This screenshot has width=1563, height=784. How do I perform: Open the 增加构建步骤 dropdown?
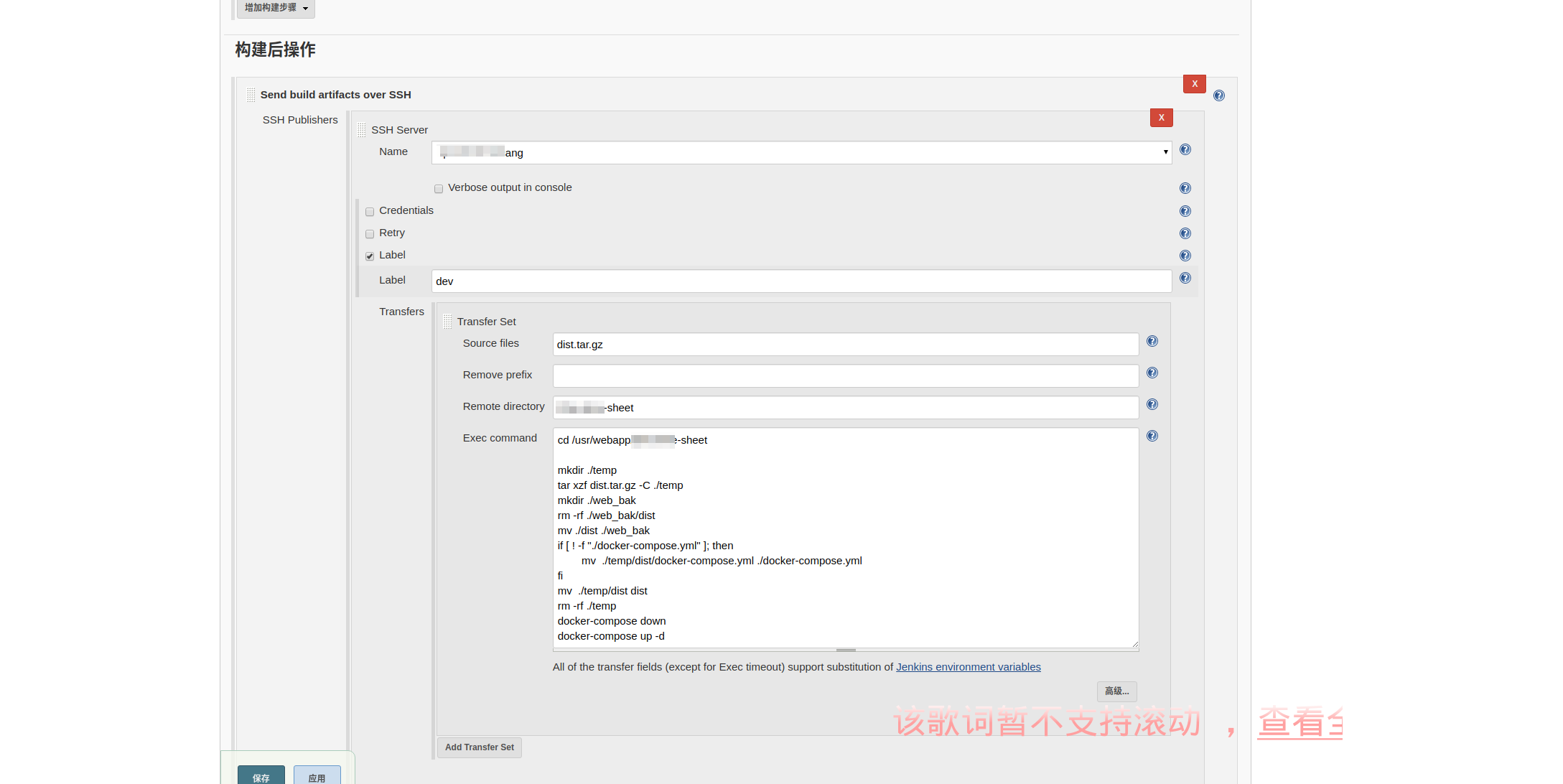(x=276, y=8)
